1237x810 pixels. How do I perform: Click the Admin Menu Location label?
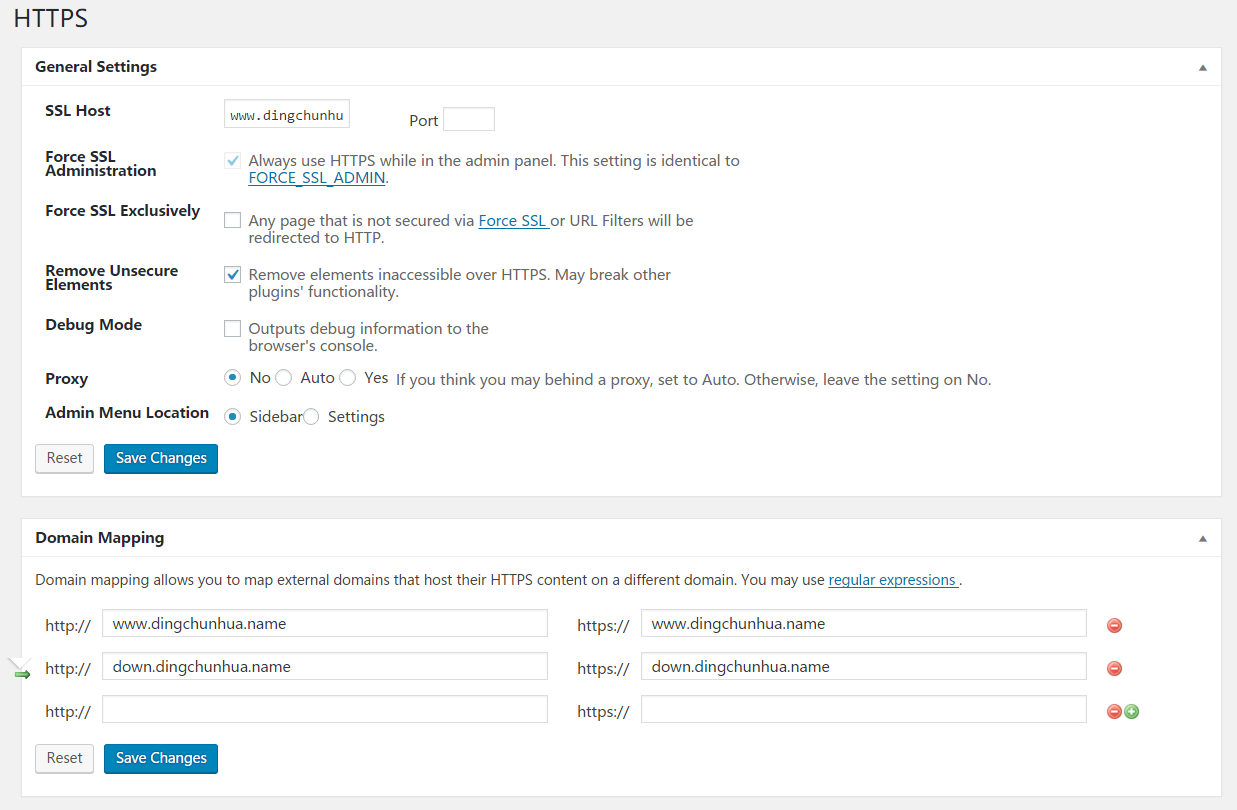coord(127,413)
